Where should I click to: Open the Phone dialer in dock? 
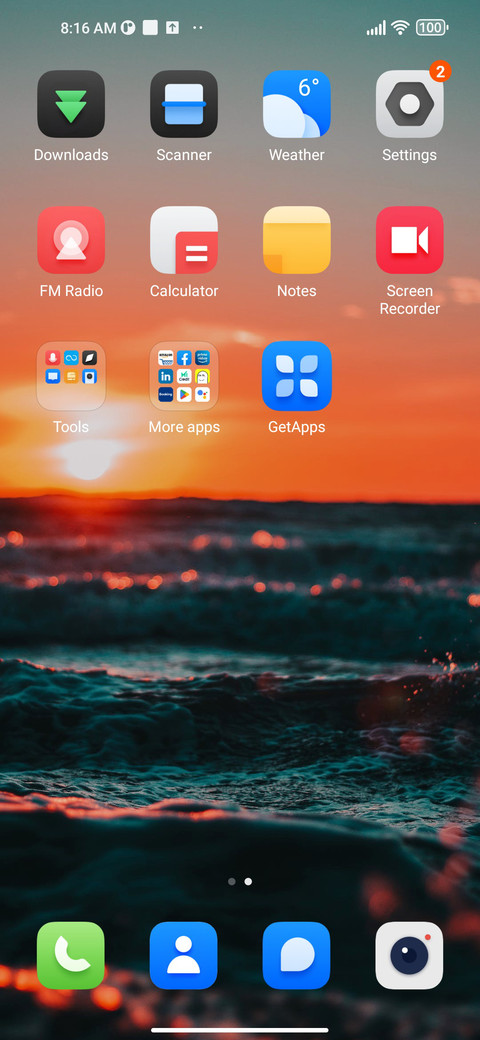tap(71, 956)
